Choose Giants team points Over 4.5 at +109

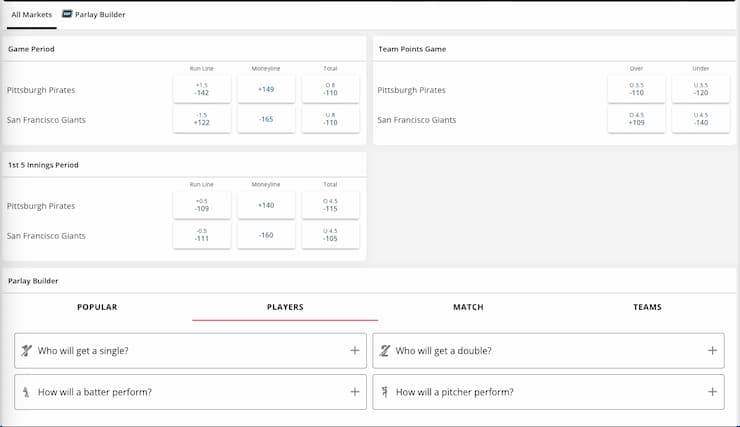tap(636, 120)
